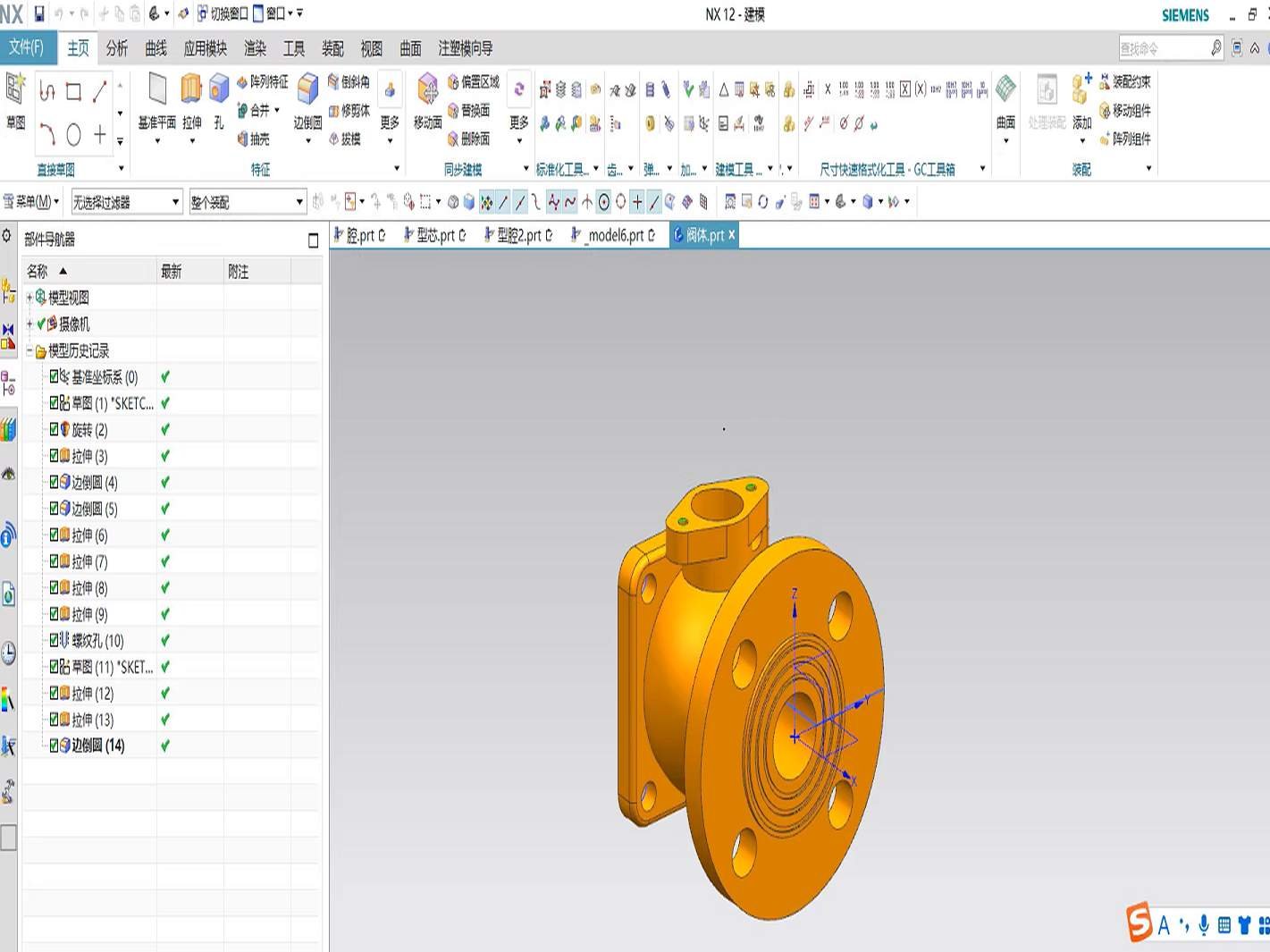1270x952 pixels.
Task: Click the 基准平面 (Datum Plane) icon
Action: click(x=157, y=89)
